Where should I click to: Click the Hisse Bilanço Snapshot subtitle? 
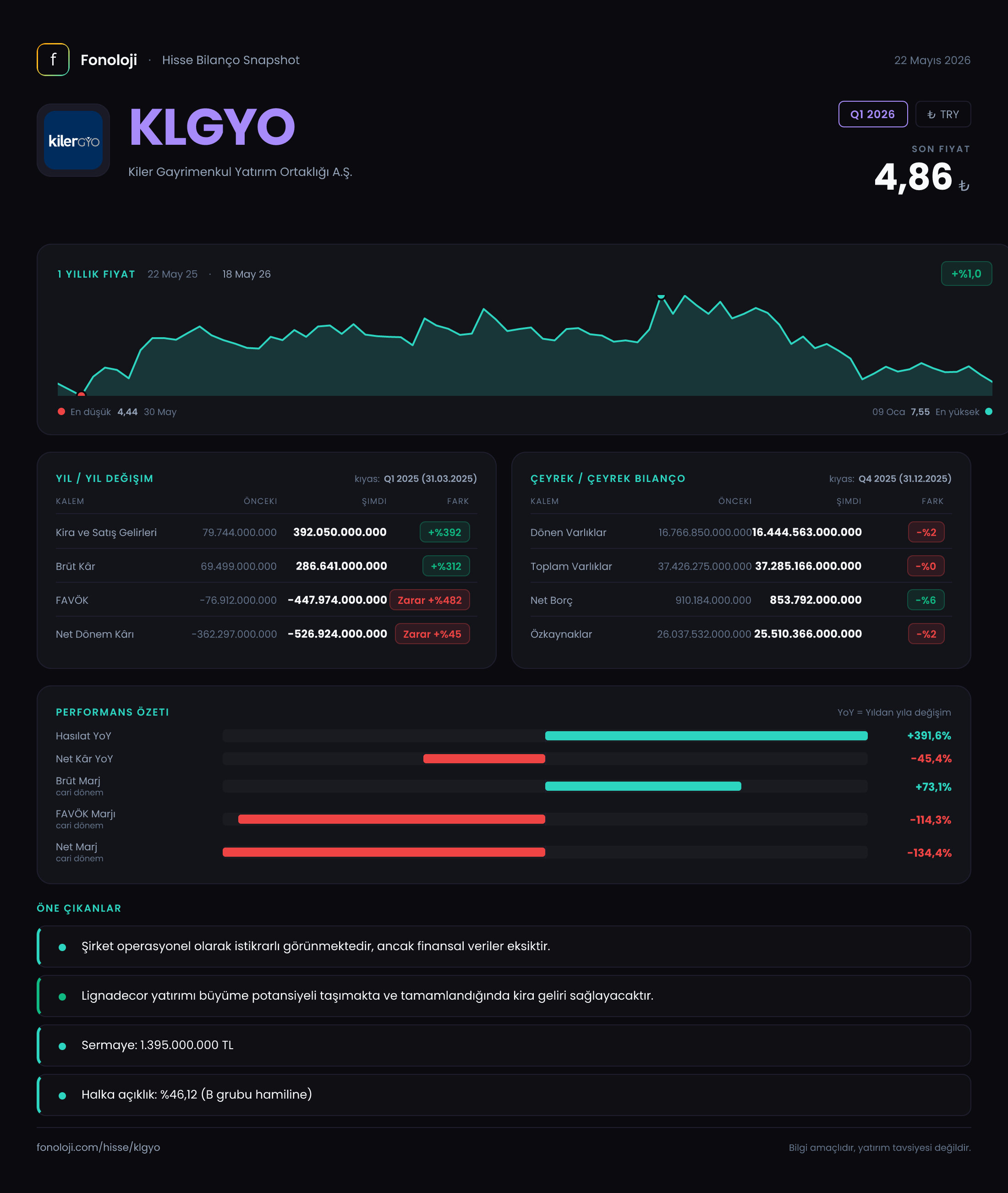pyautogui.click(x=231, y=60)
